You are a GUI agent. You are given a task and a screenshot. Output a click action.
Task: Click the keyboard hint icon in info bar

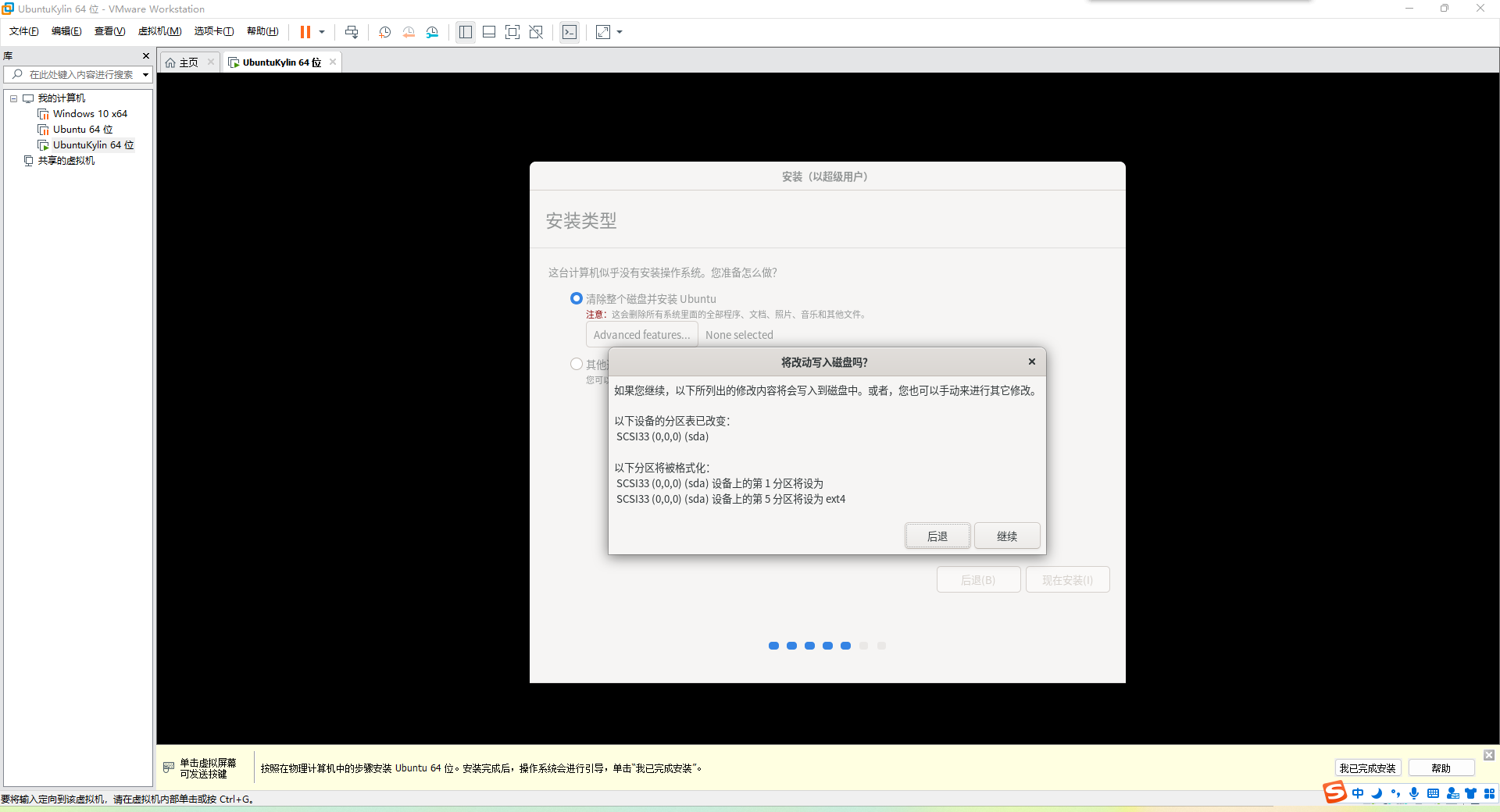pos(169,767)
